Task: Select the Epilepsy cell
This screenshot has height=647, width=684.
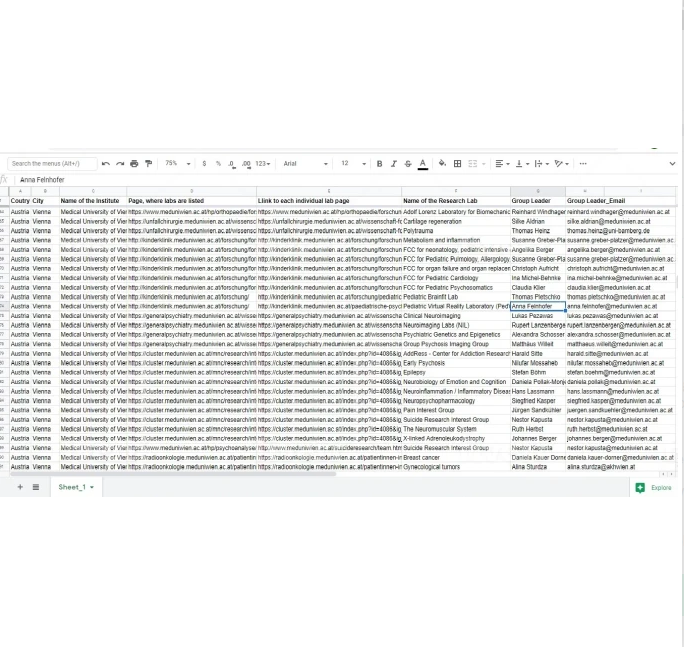Action: pyautogui.click(x=456, y=373)
